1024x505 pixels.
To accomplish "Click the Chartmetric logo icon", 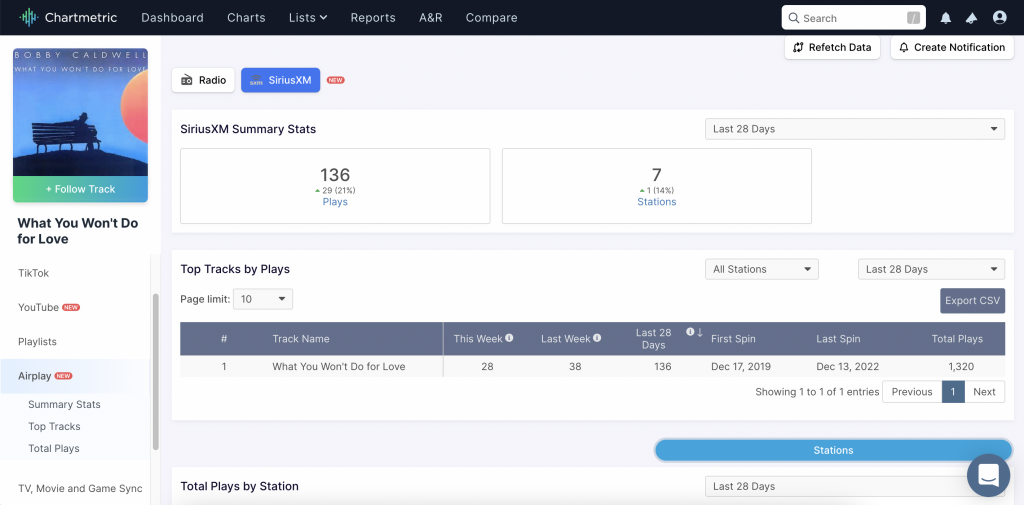I will (x=28, y=18).
